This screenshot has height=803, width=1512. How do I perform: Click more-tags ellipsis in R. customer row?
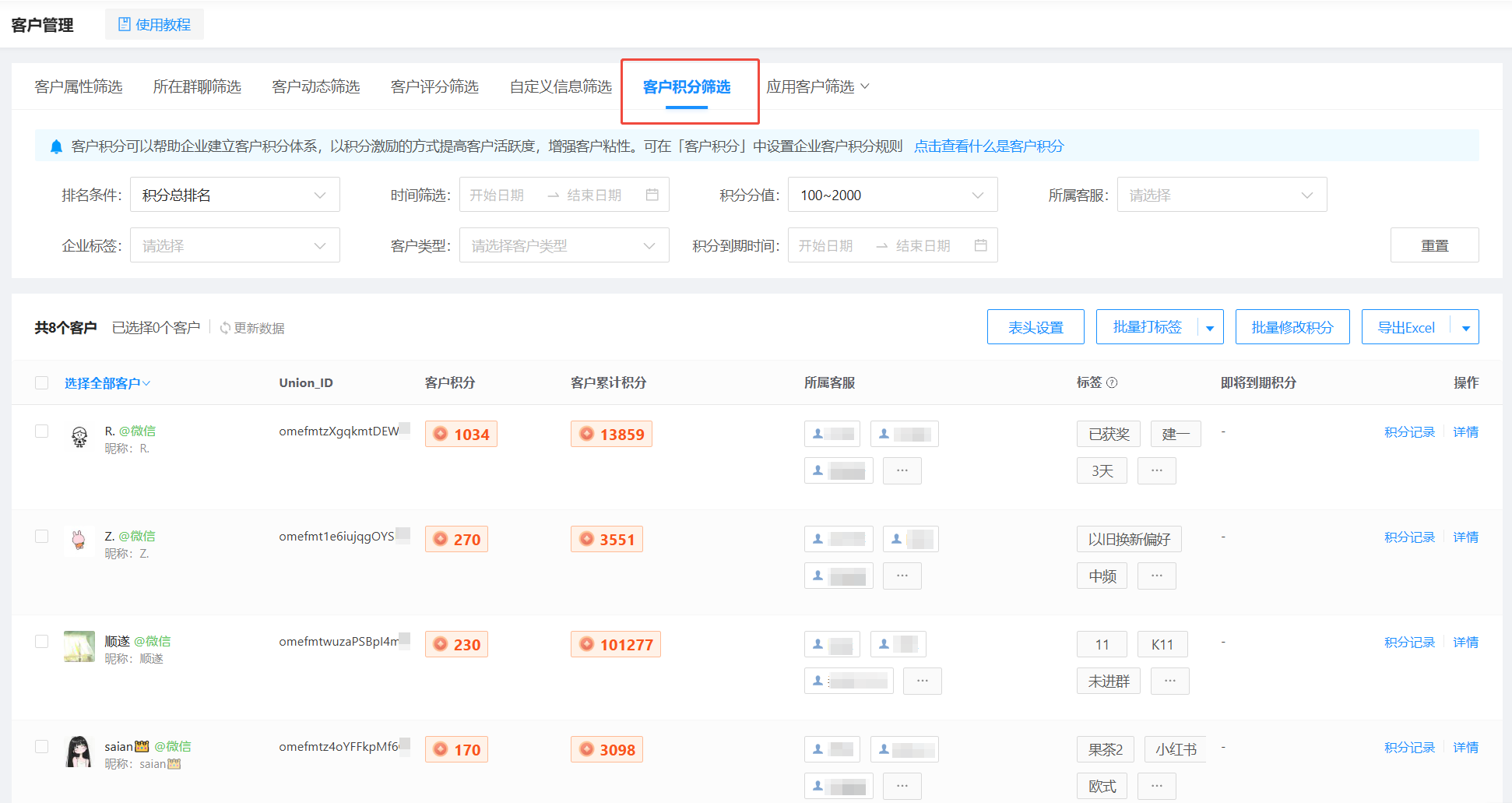click(1156, 471)
